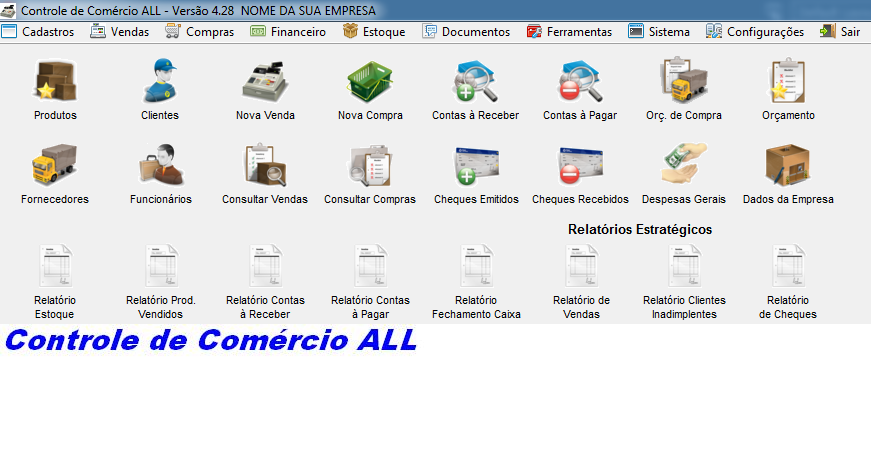
Task: Open the Produtos icon with boxes
Action: (55, 82)
